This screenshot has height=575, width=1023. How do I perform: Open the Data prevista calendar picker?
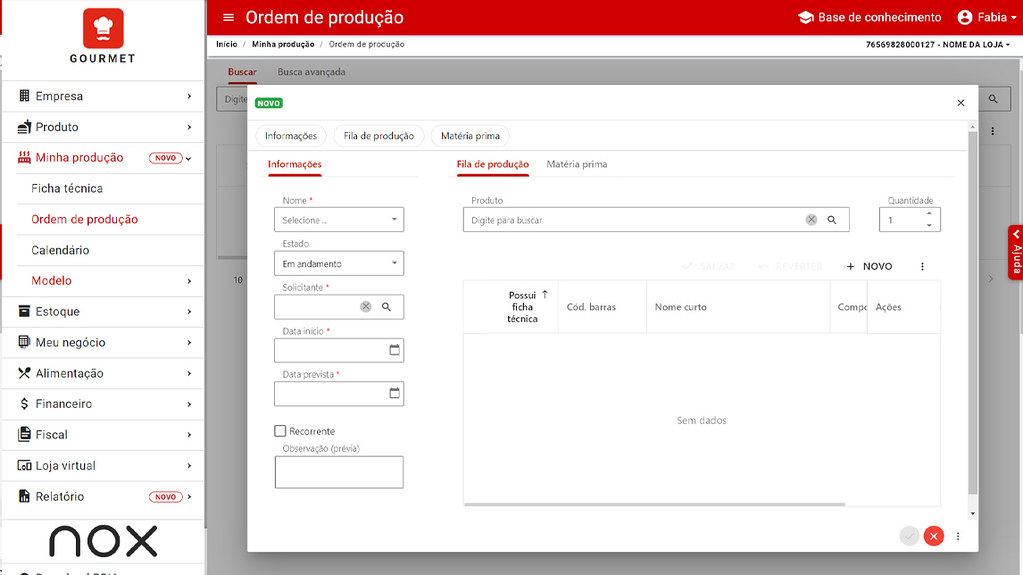pos(394,393)
